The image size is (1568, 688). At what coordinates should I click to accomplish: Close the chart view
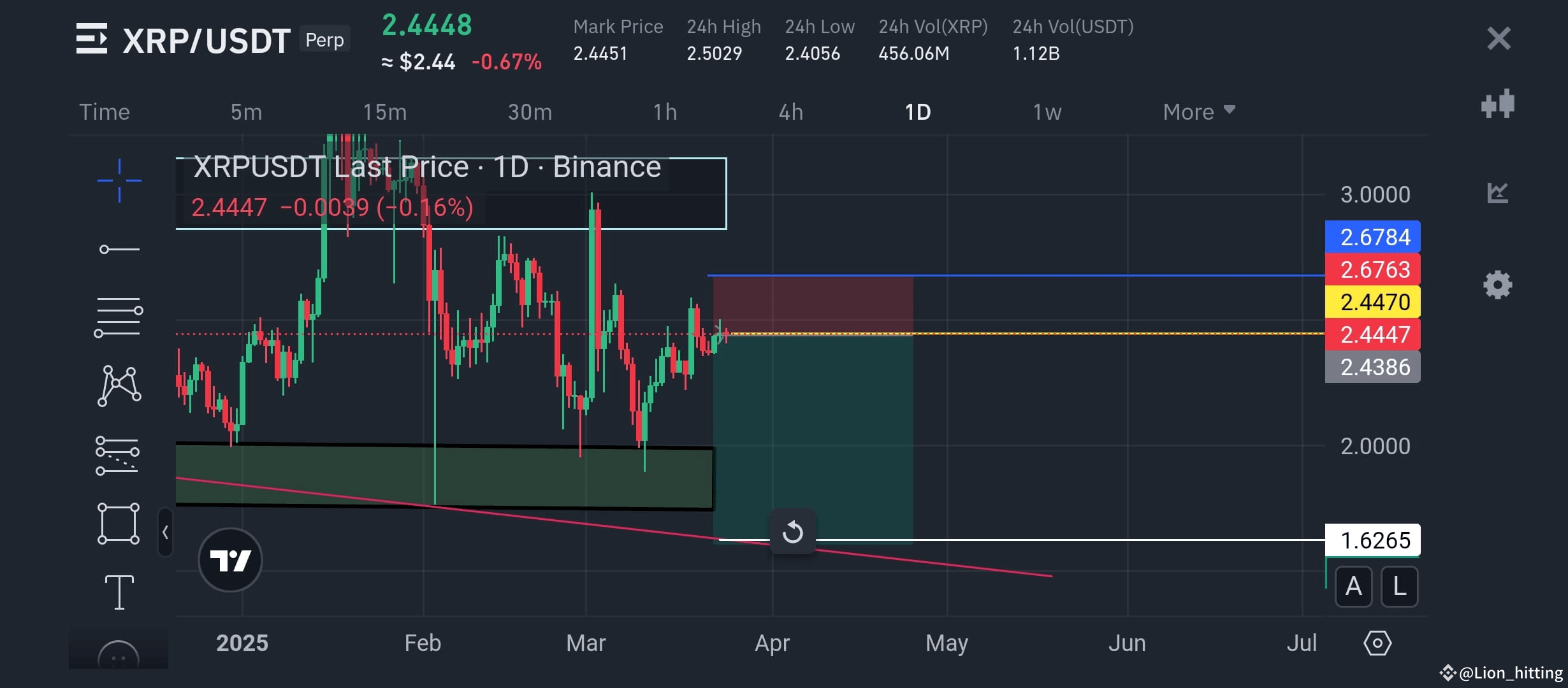[x=1499, y=38]
